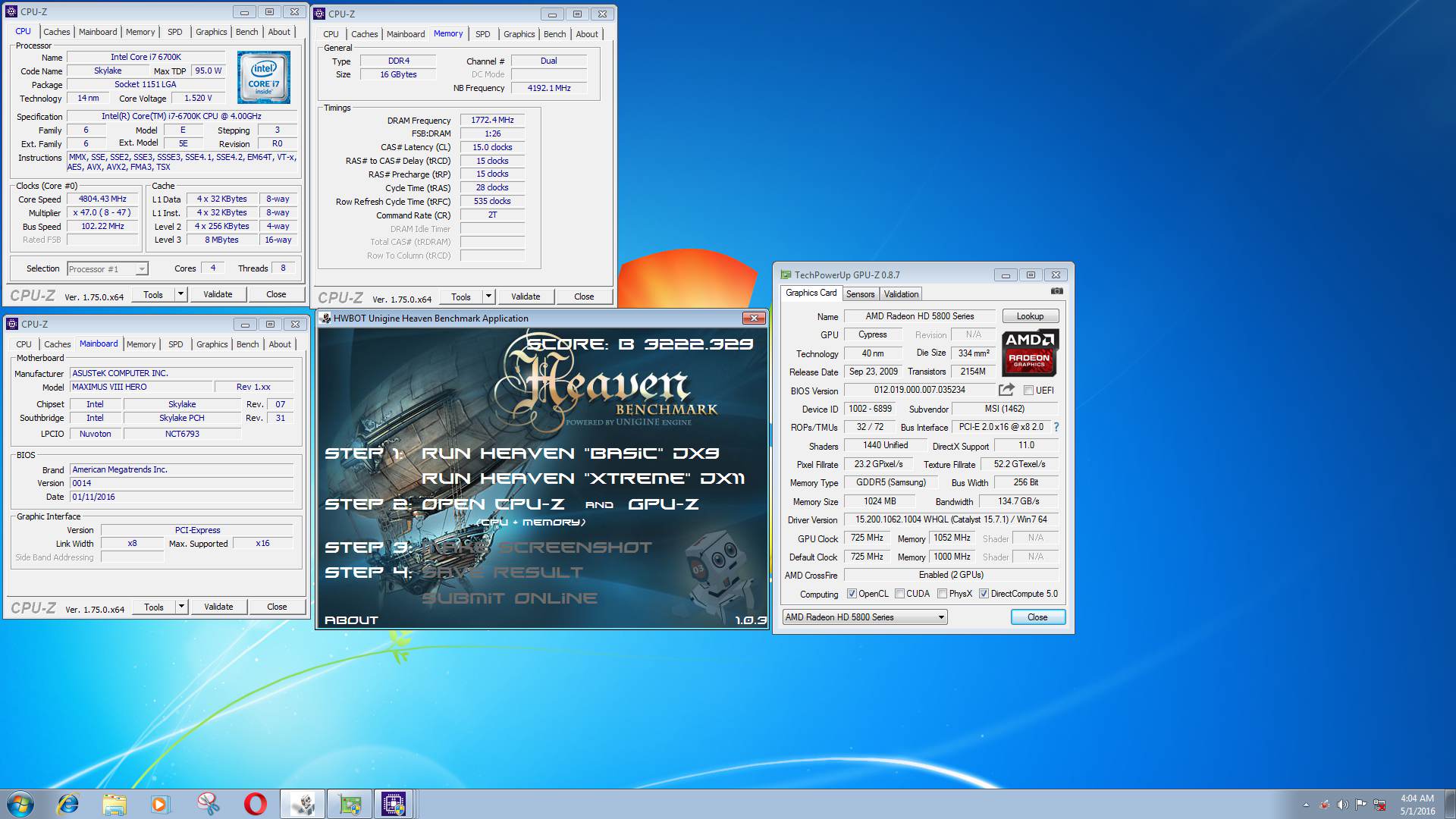Image resolution: width=1456 pixels, height=819 pixels.
Task: Click the BIOS version share/upload icon in GPU-Z
Action: (1006, 390)
